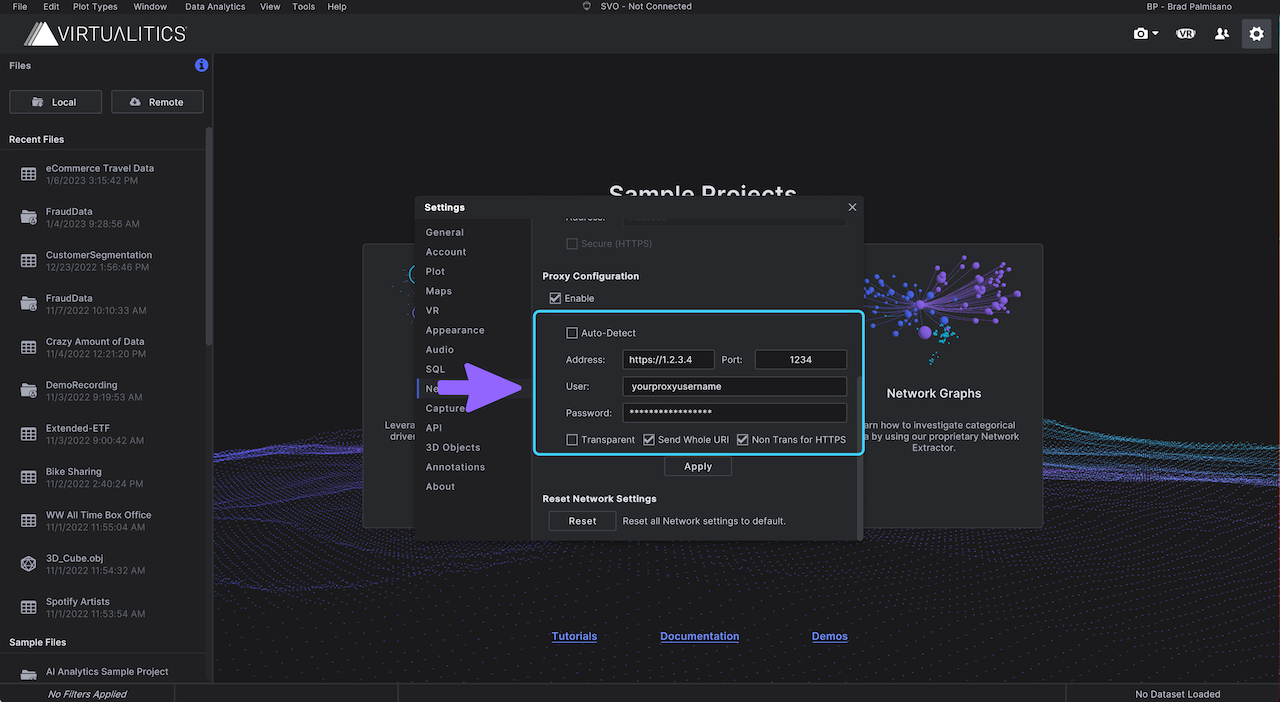Open the Documentation link

pyautogui.click(x=700, y=636)
